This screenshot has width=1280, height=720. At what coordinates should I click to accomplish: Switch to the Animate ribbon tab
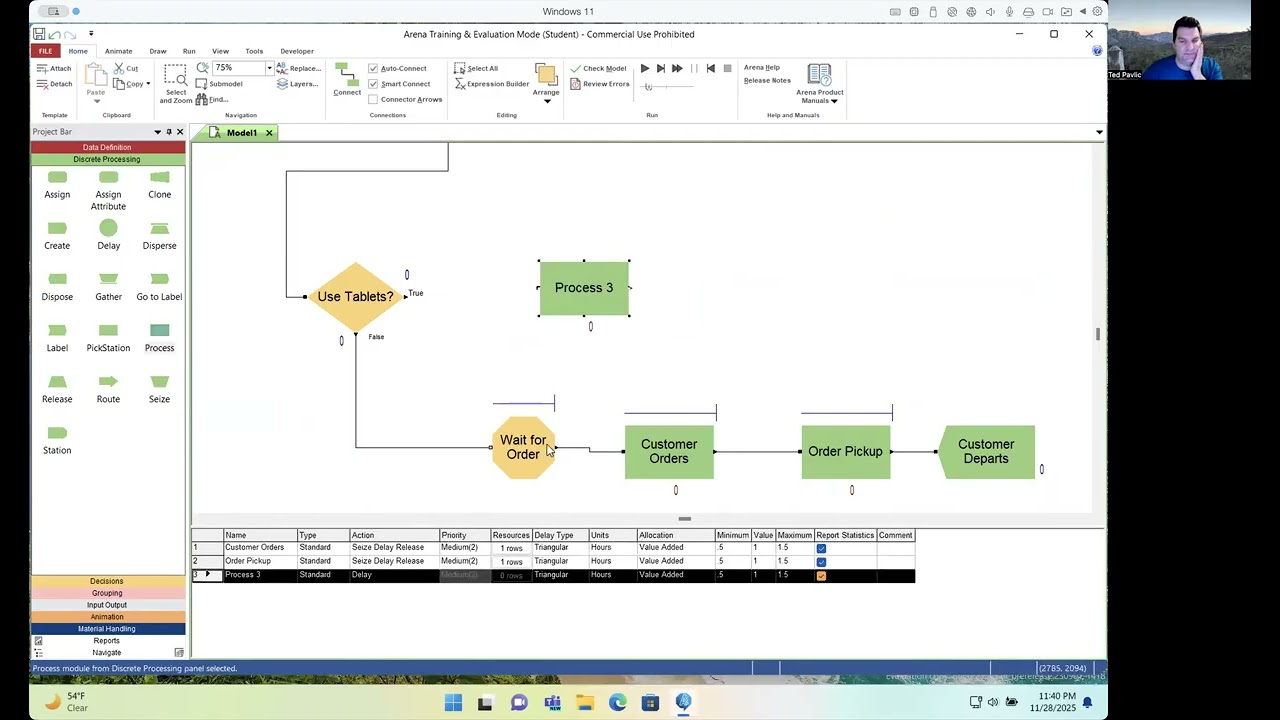coord(118,51)
